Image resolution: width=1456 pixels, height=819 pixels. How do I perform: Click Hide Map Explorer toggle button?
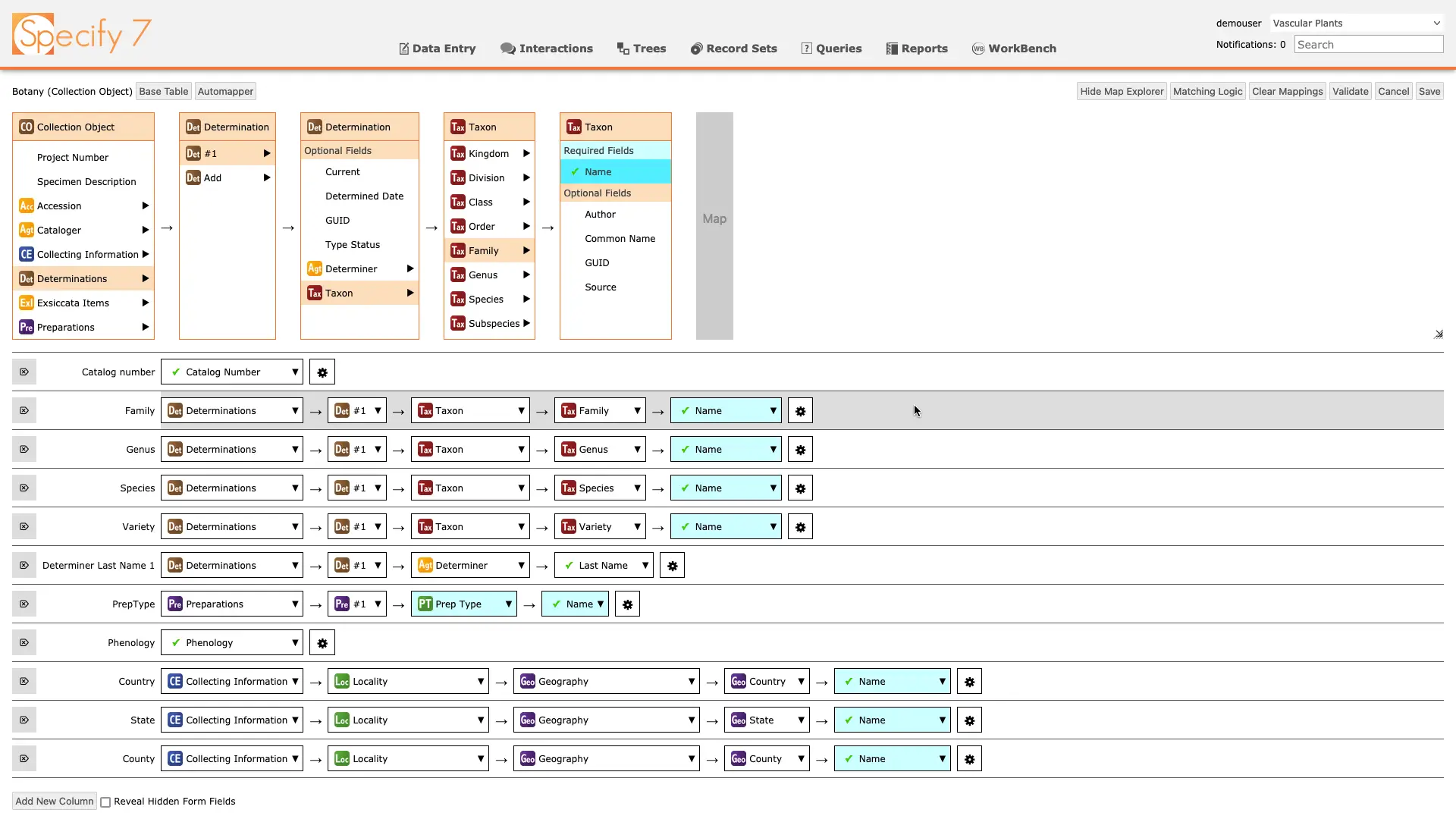[1121, 92]
